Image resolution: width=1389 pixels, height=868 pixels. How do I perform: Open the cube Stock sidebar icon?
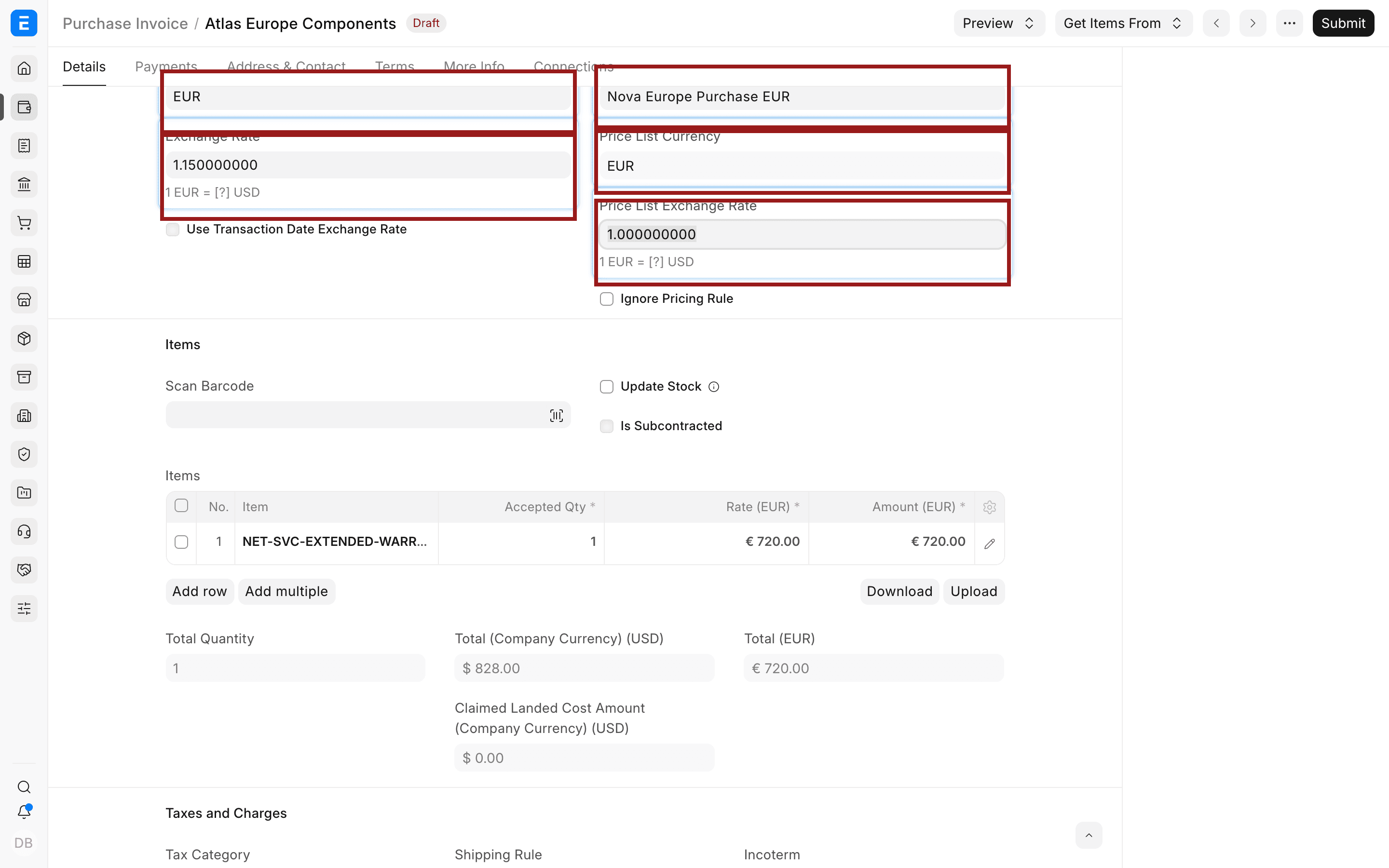click(24, 338)
